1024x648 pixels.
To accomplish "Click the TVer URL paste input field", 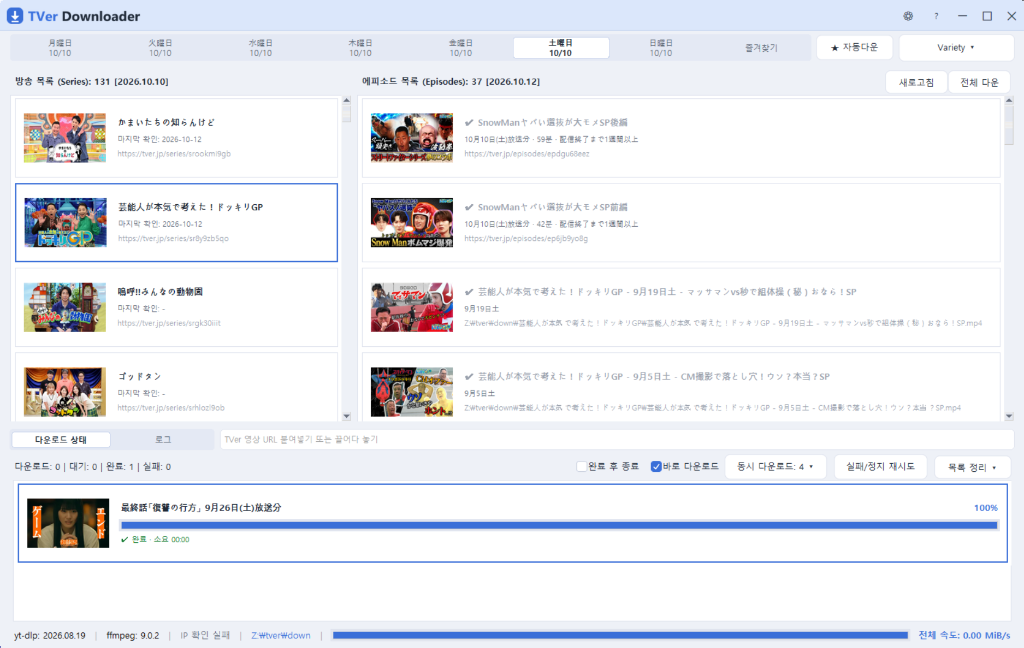I will [617, 440].
